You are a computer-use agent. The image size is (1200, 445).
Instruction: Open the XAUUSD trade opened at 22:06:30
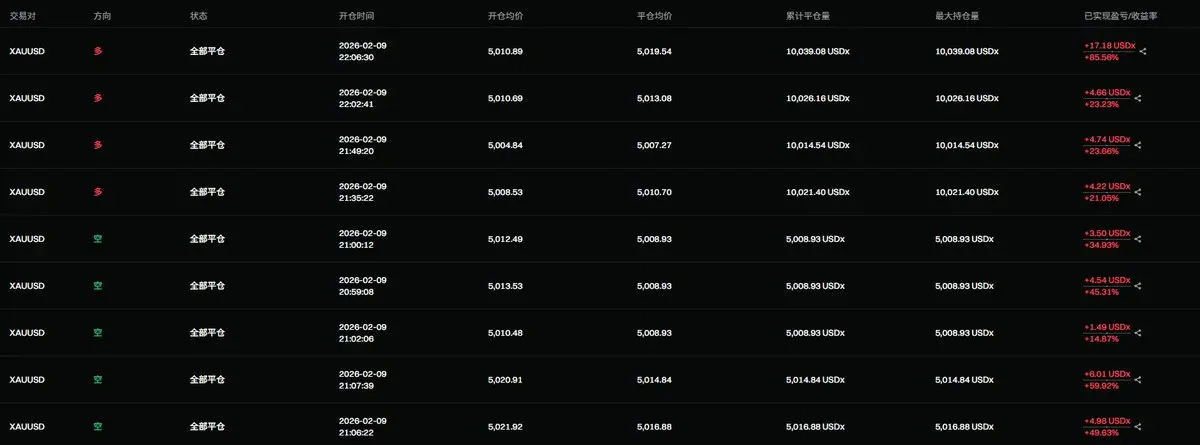(600, 51)
